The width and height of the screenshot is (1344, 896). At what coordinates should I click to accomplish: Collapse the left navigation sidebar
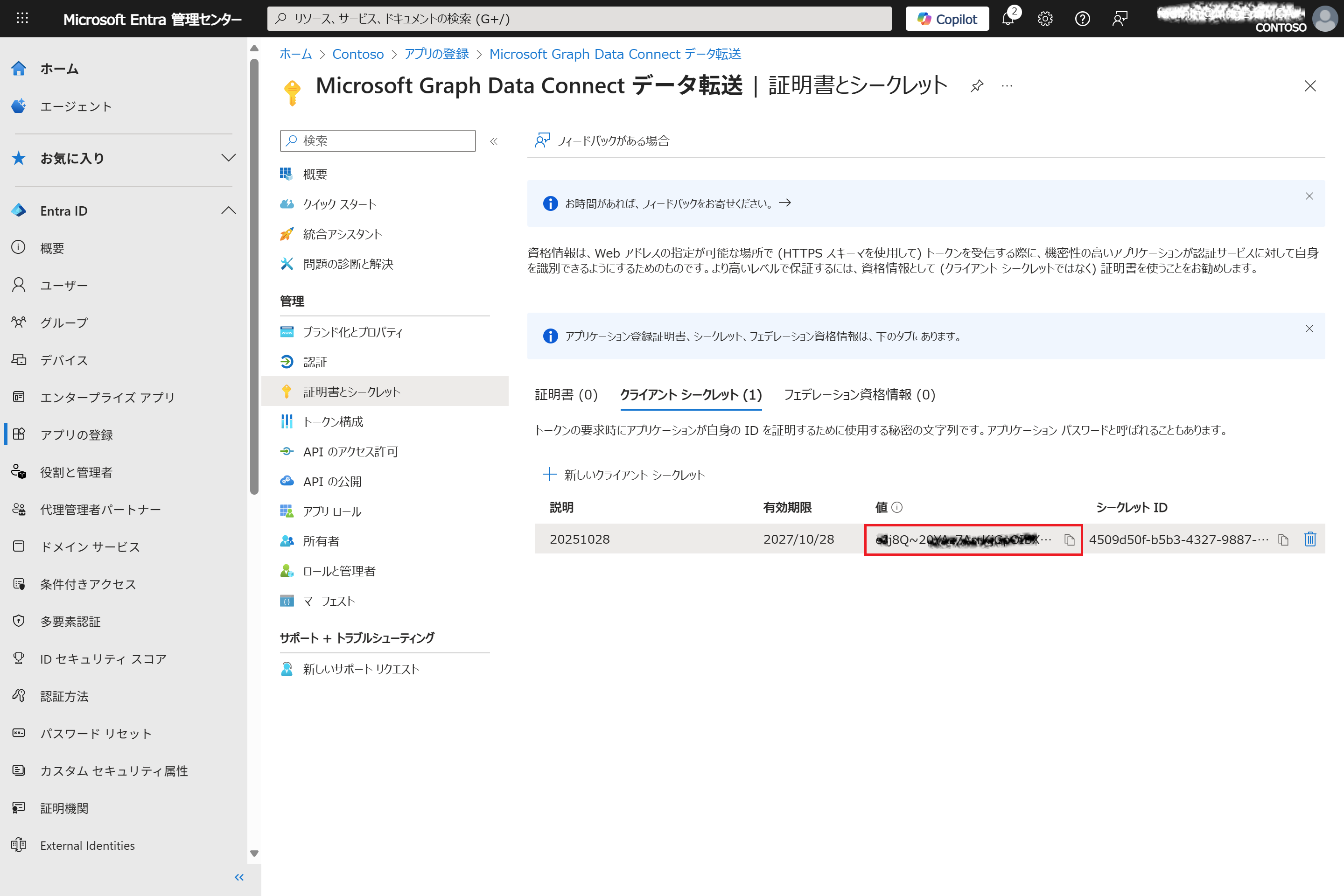pyautogui.click(x=239, y=877)
